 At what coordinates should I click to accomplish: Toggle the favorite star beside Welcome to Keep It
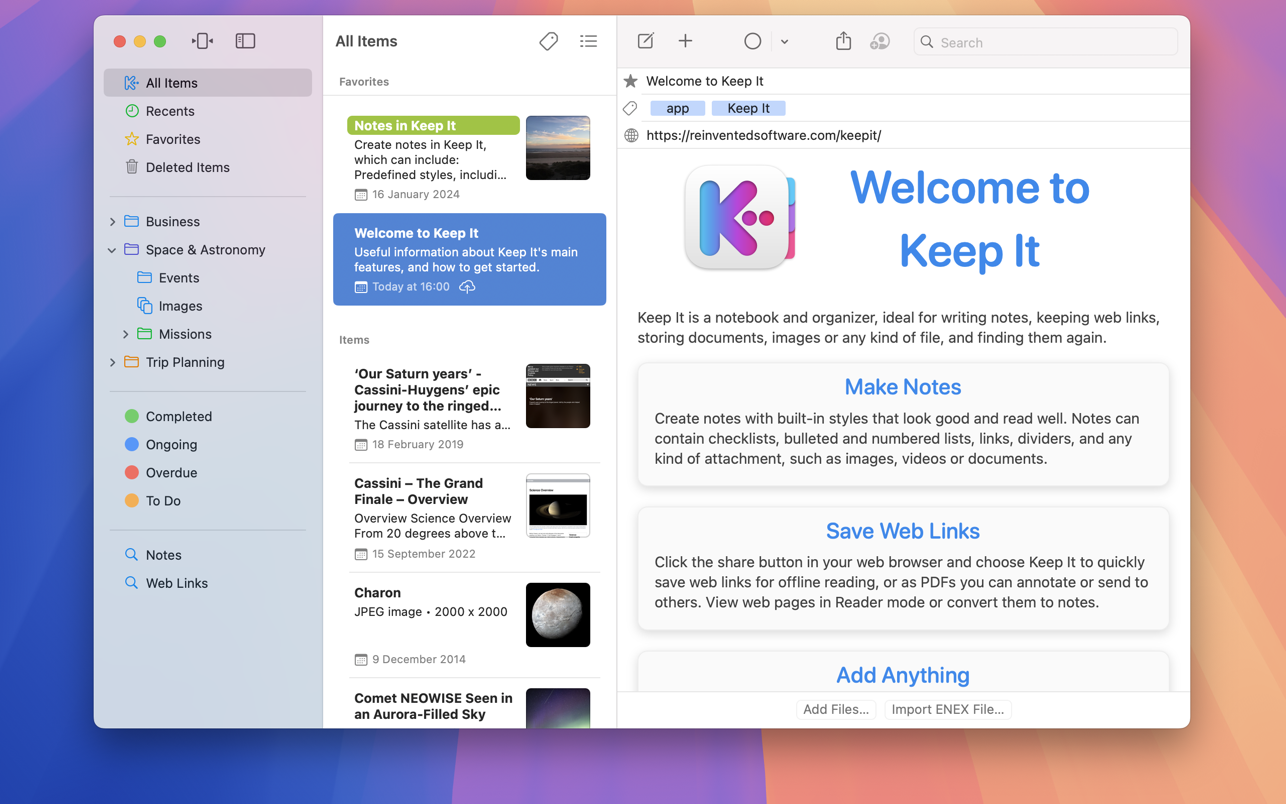[x=631, y=81]
